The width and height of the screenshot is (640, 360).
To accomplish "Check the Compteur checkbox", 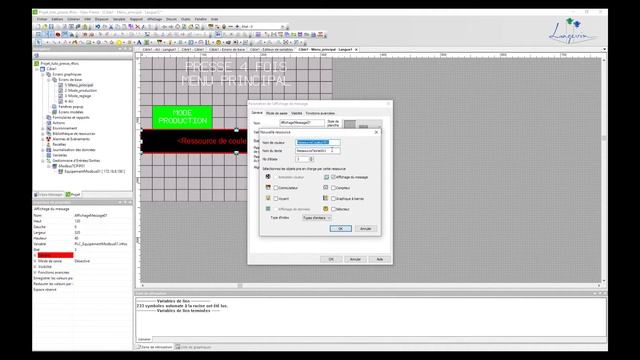I will [333, 188].
